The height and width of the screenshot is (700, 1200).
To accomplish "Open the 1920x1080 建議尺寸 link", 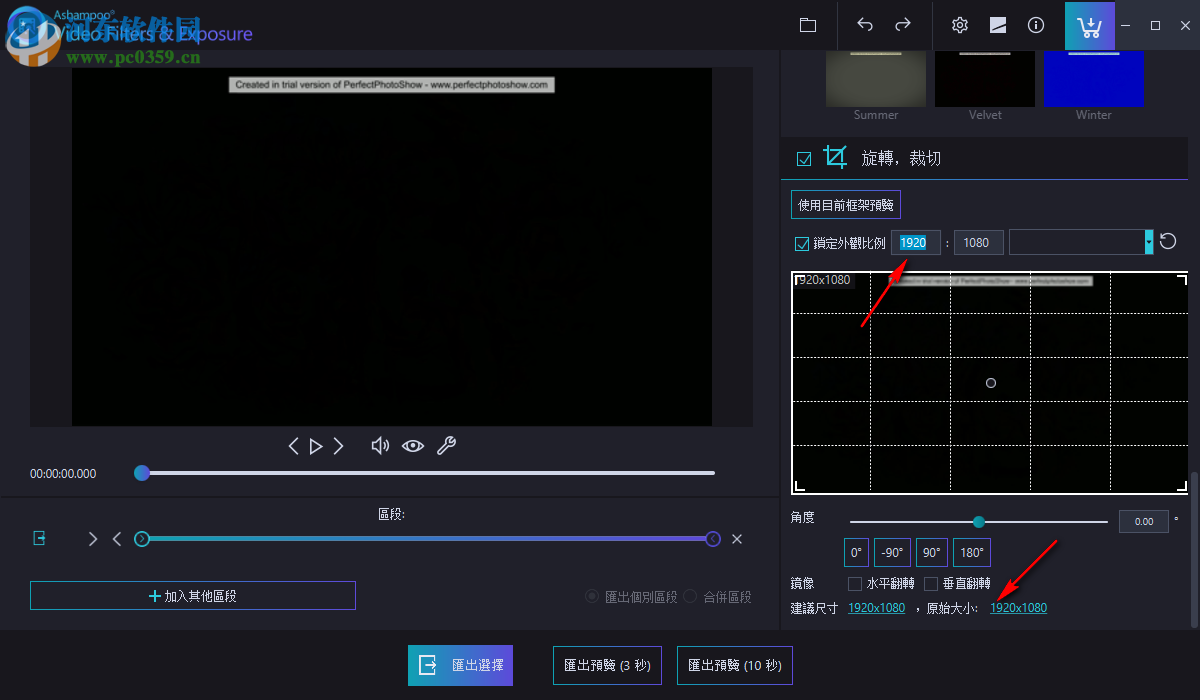I will pyautogui.click(x=876, y=607).
